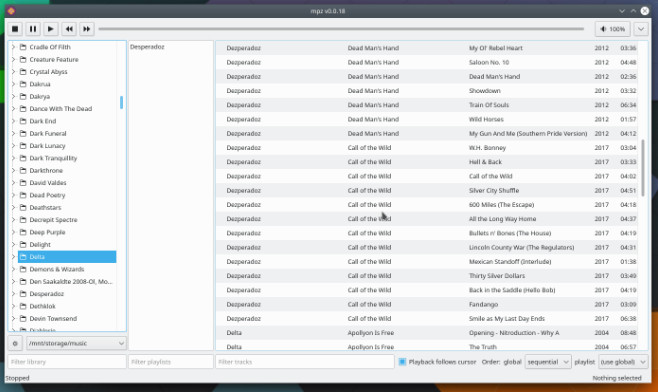658x392 pixels.
Task: Select the track Lincoln County War (The Regulators)
Action: (427, 248)
